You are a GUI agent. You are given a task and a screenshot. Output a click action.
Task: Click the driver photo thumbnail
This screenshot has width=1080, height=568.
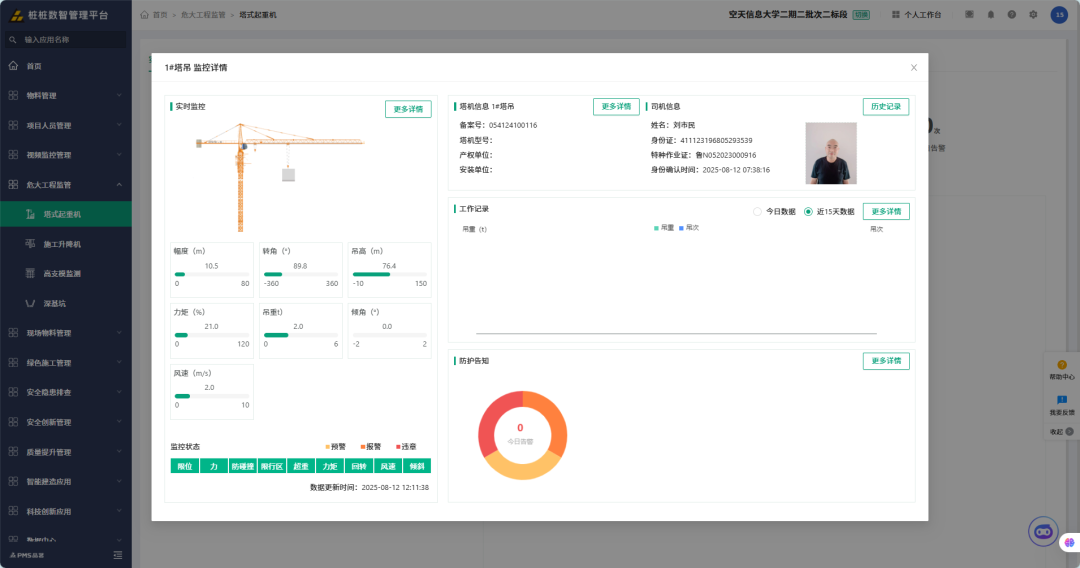coord(831,153)
